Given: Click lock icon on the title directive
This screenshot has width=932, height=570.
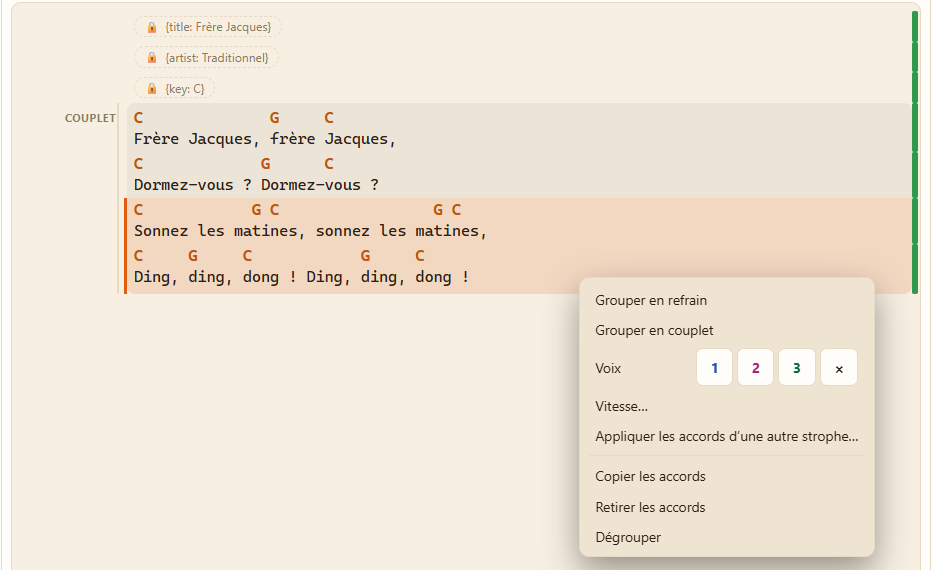Looking at the screenshot, I should click(152, 27).
